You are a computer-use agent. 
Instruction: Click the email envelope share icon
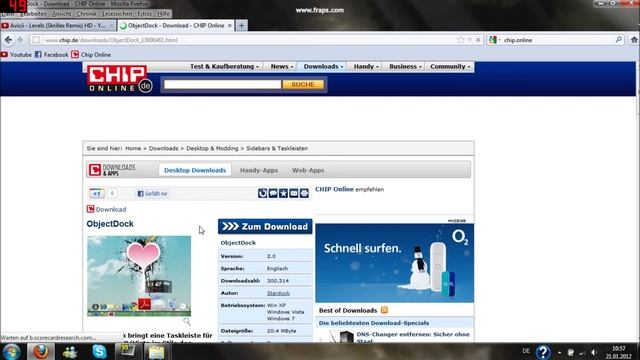coord(293,193)
